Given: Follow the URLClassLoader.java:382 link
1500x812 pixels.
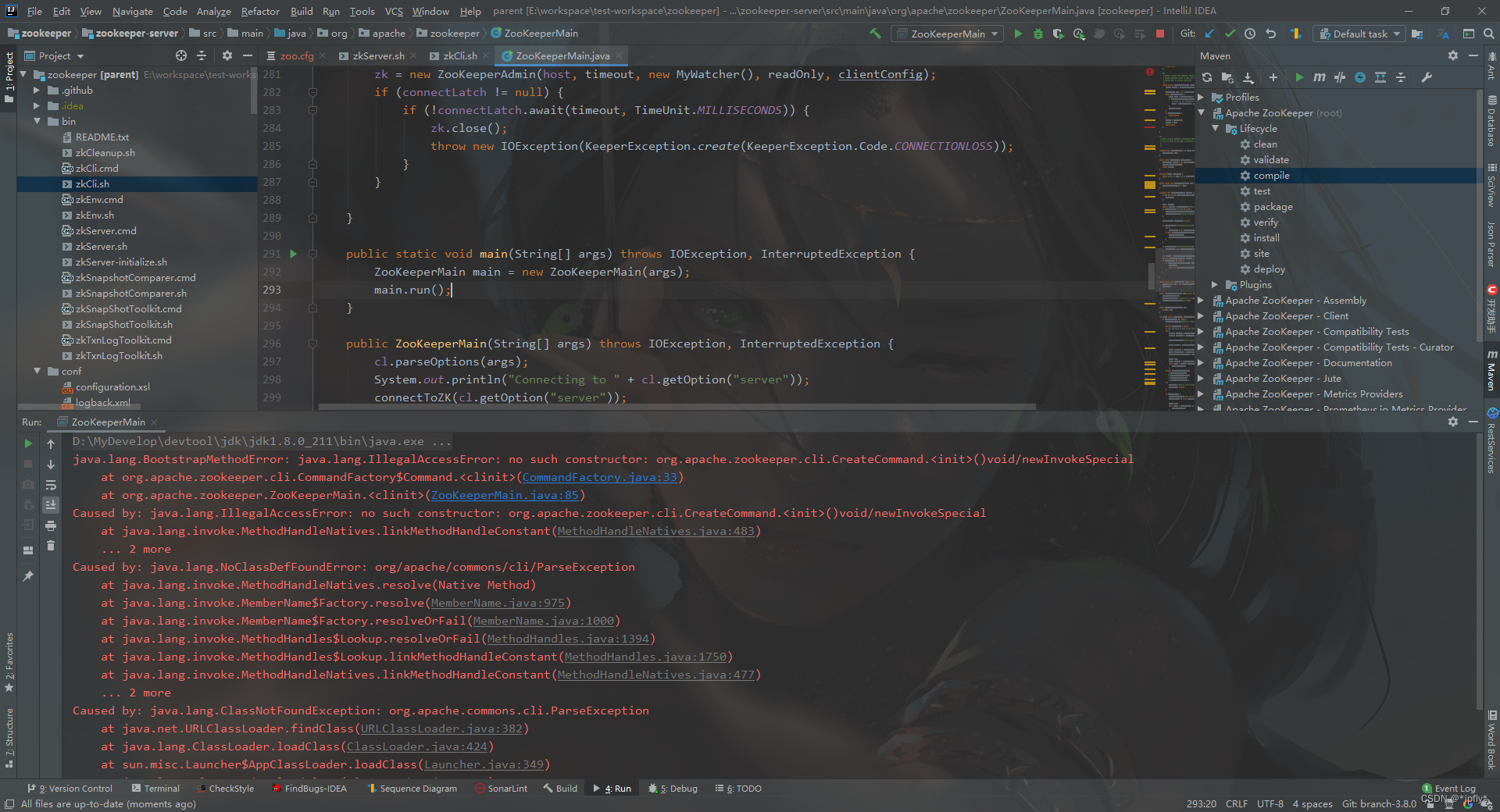Looking at the screenshot, I should 441,728.
